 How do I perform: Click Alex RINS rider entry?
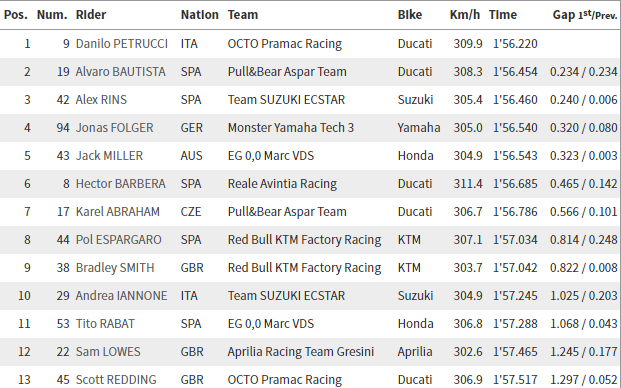pyautogui.click(x=101, y=100)
